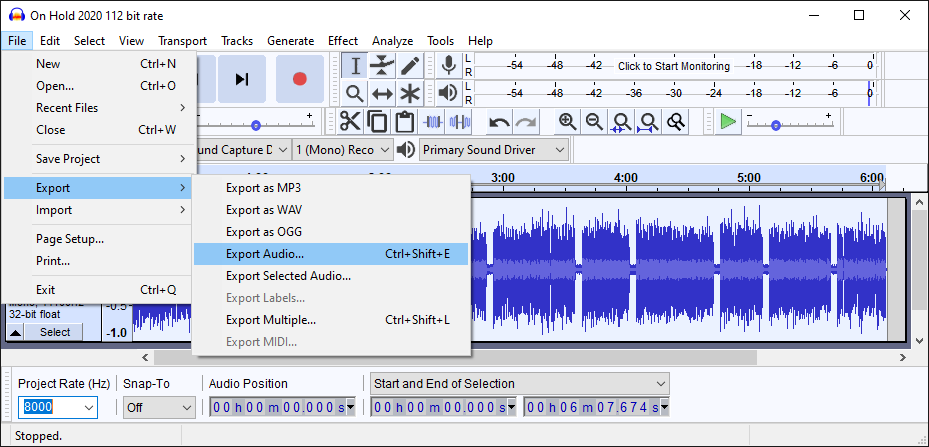Click the Undo arrow icon
929x447 pixels.
tap(499, 122)
